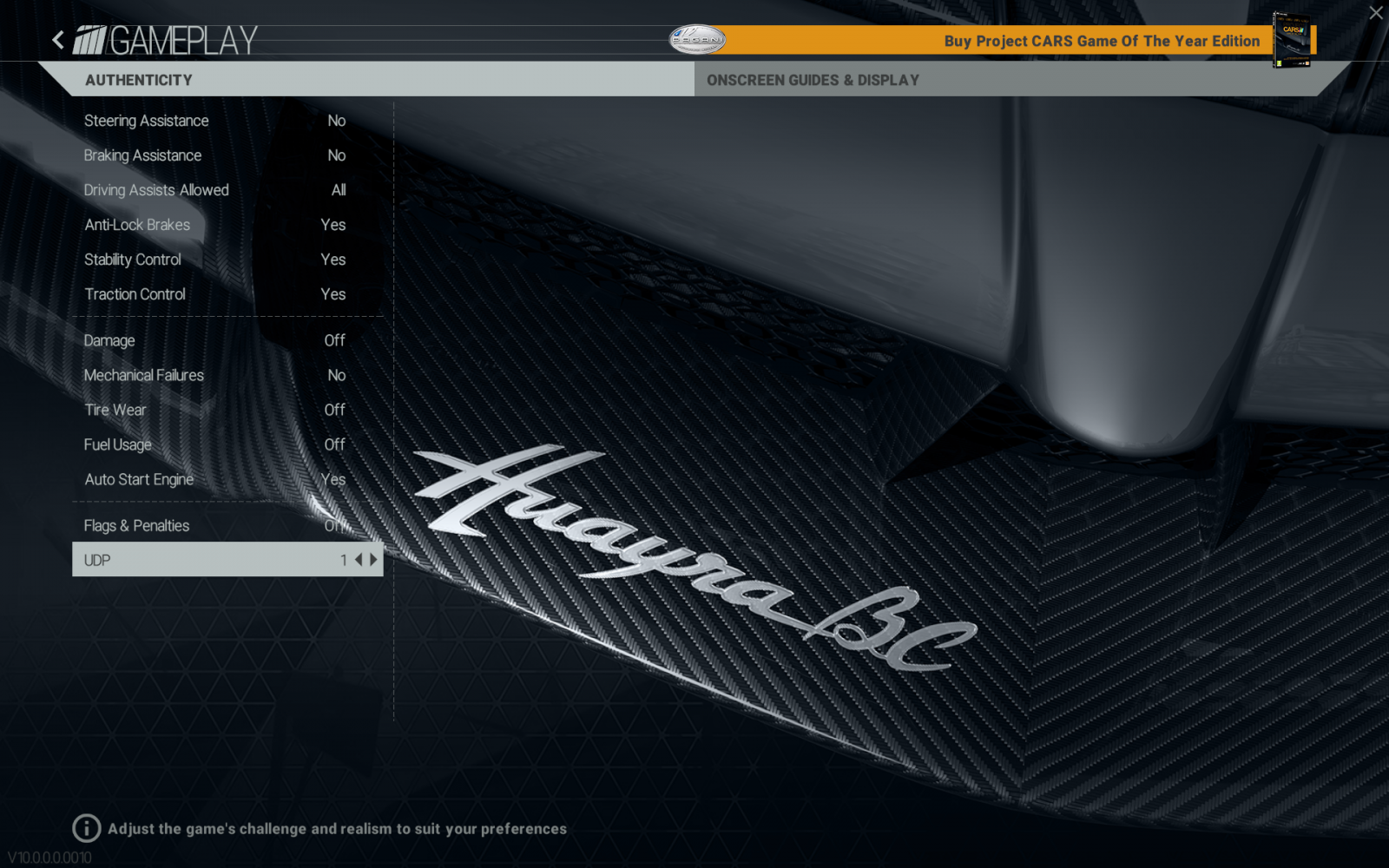
Task: Select the highlighted UDP row
Action: pos(227,560)
